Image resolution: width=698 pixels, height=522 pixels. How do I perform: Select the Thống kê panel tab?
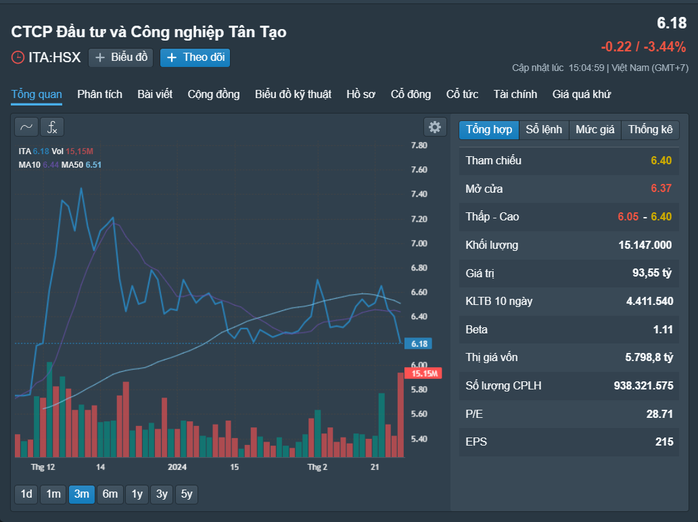tap(650, 129)
